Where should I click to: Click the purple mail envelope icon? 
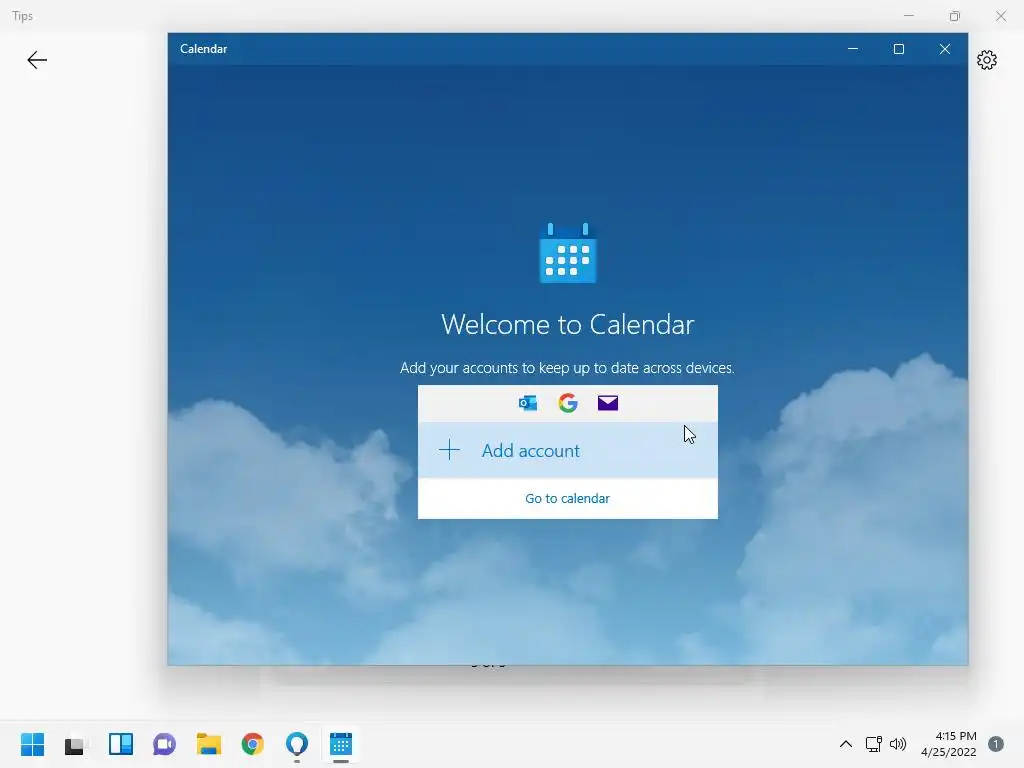click(608, 403)
